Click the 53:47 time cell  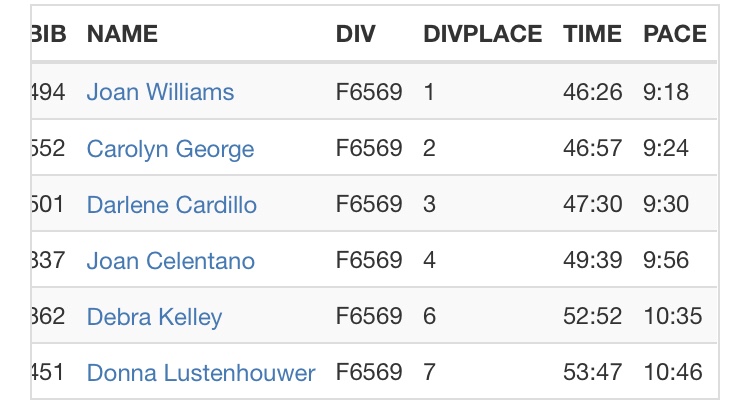[590, 373]
